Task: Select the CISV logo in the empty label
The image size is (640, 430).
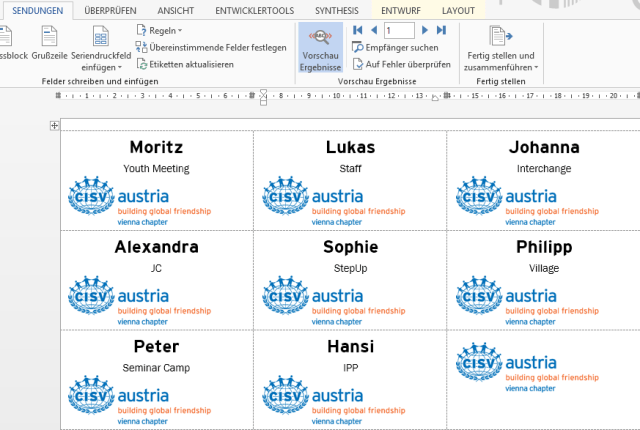Action: [x=528, y=367]
